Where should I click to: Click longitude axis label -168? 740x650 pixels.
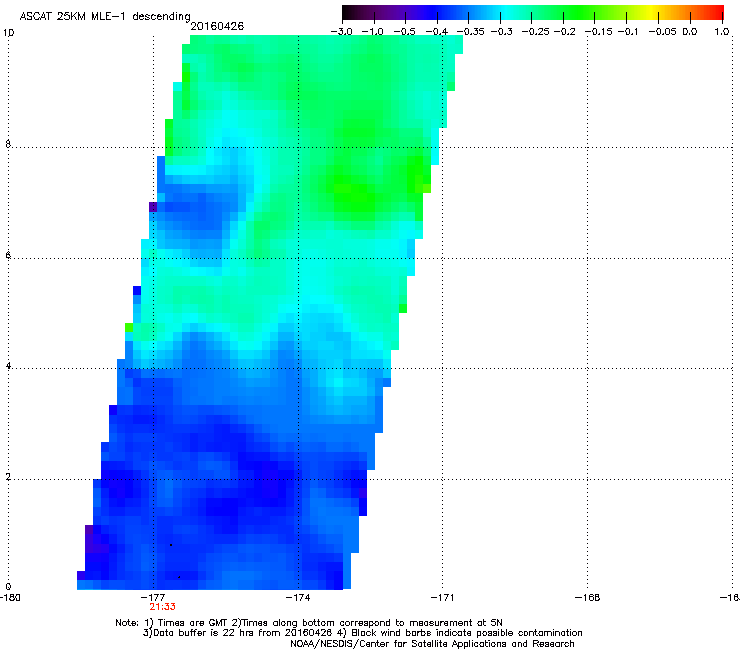pyautogui.click(x=587, y=598)
